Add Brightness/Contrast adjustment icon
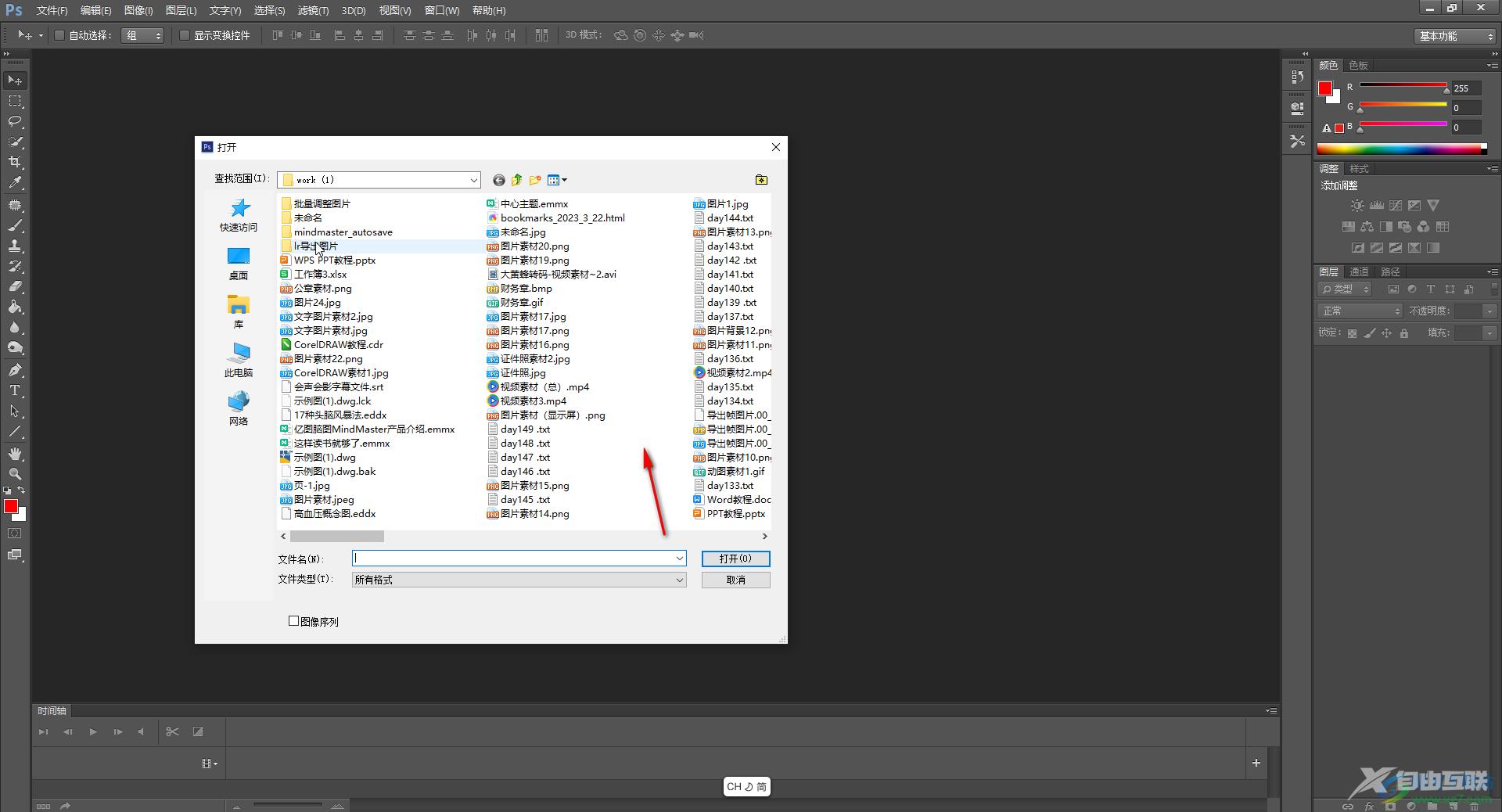Screen dimensions: 1502x812 tap(1357, 206)
